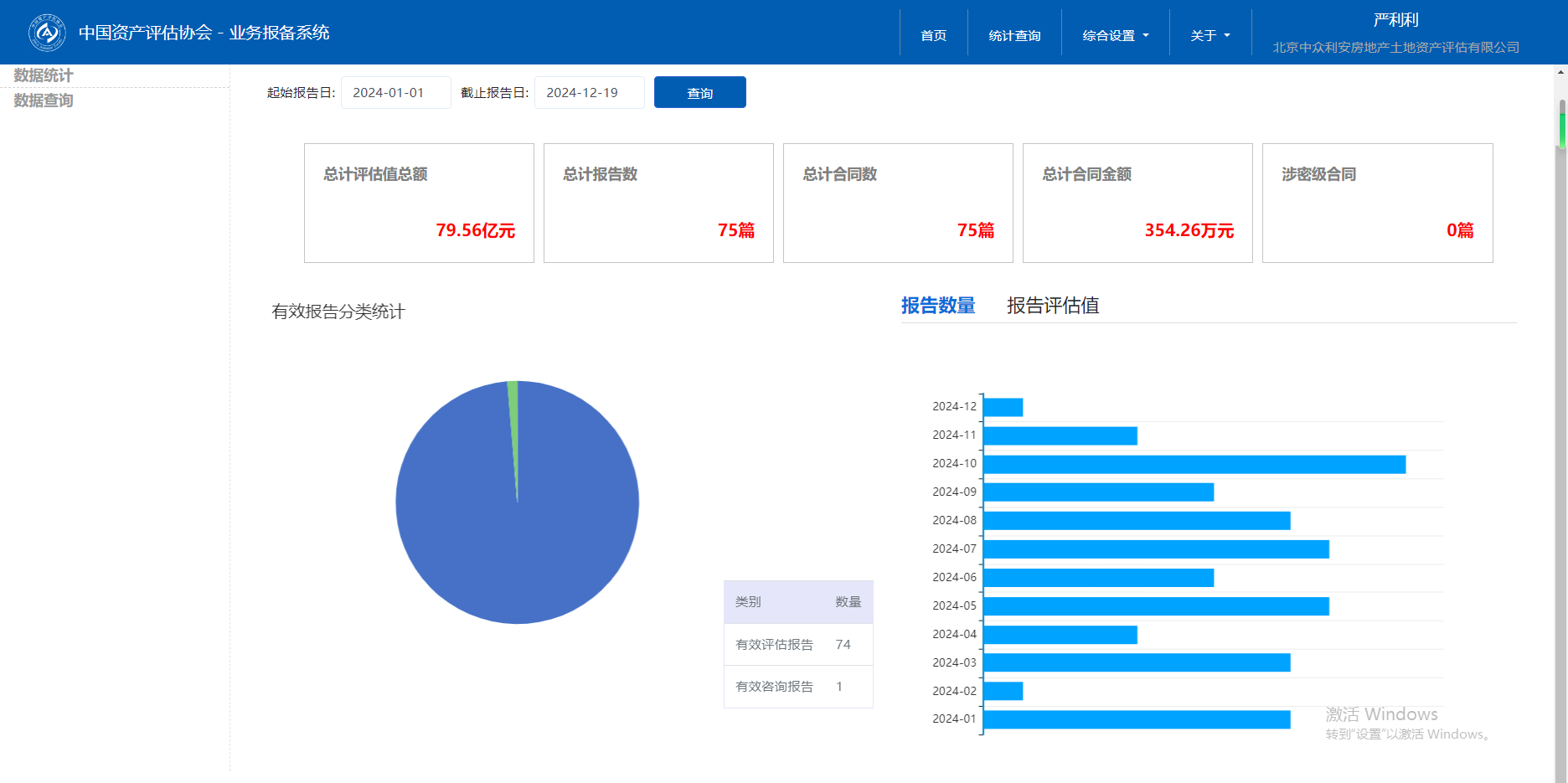Expand the 综合设置 dropdown menu

1115,35
